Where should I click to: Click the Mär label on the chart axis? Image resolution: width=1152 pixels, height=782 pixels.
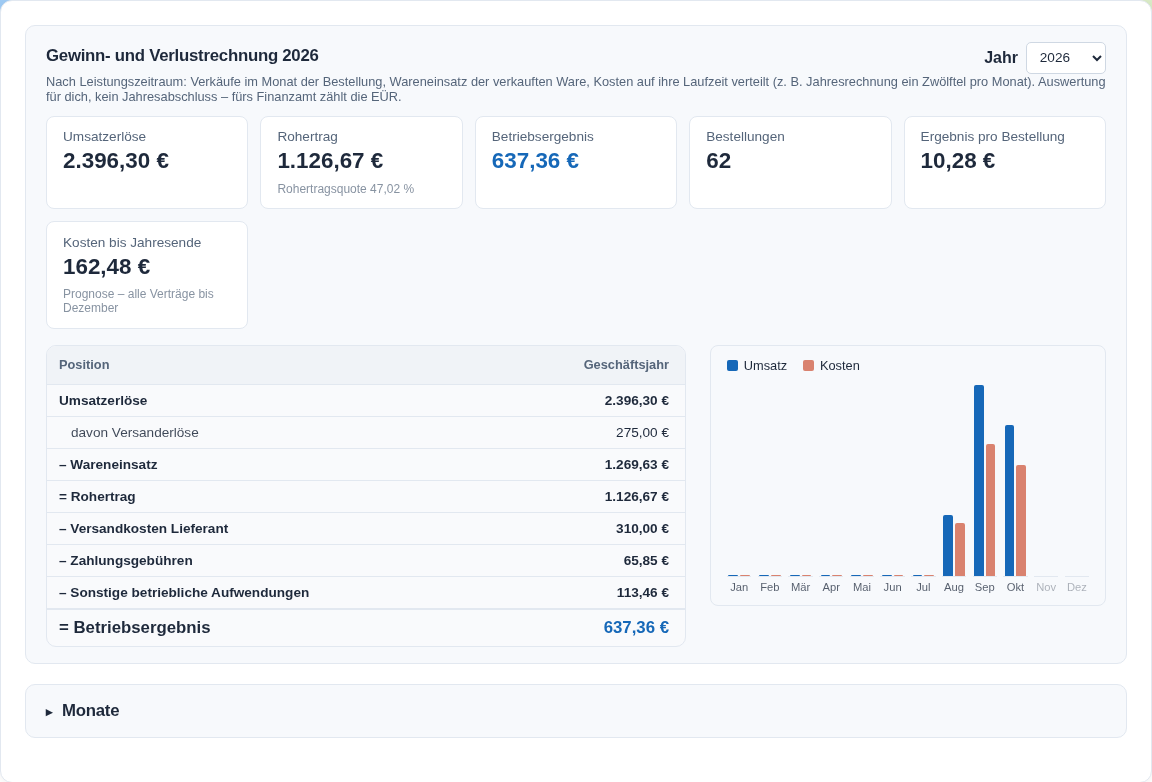coord(800,587)
